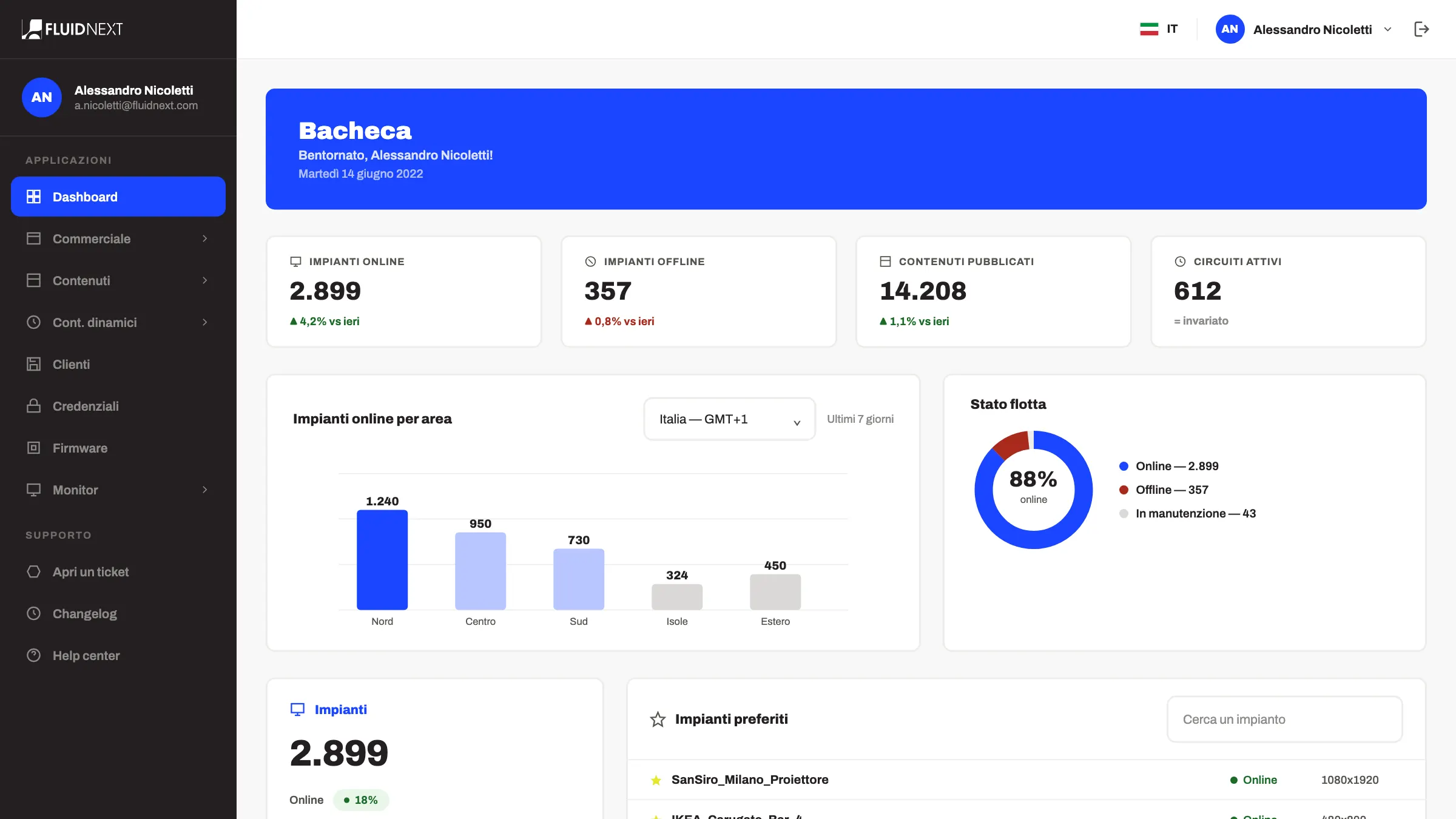The height and width of the screenshot is (819, 1456).
Task: Expand the Contenuti submenu chevron
Action: point(205,280)
